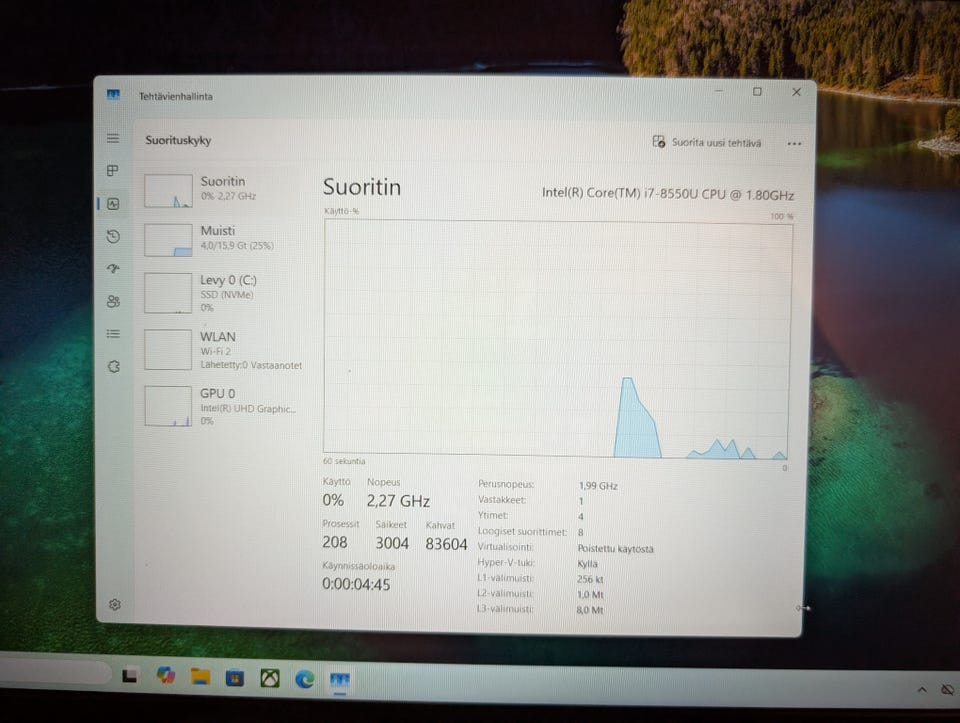Click the Suoritin mini graph thumbnail

[168, 191]
